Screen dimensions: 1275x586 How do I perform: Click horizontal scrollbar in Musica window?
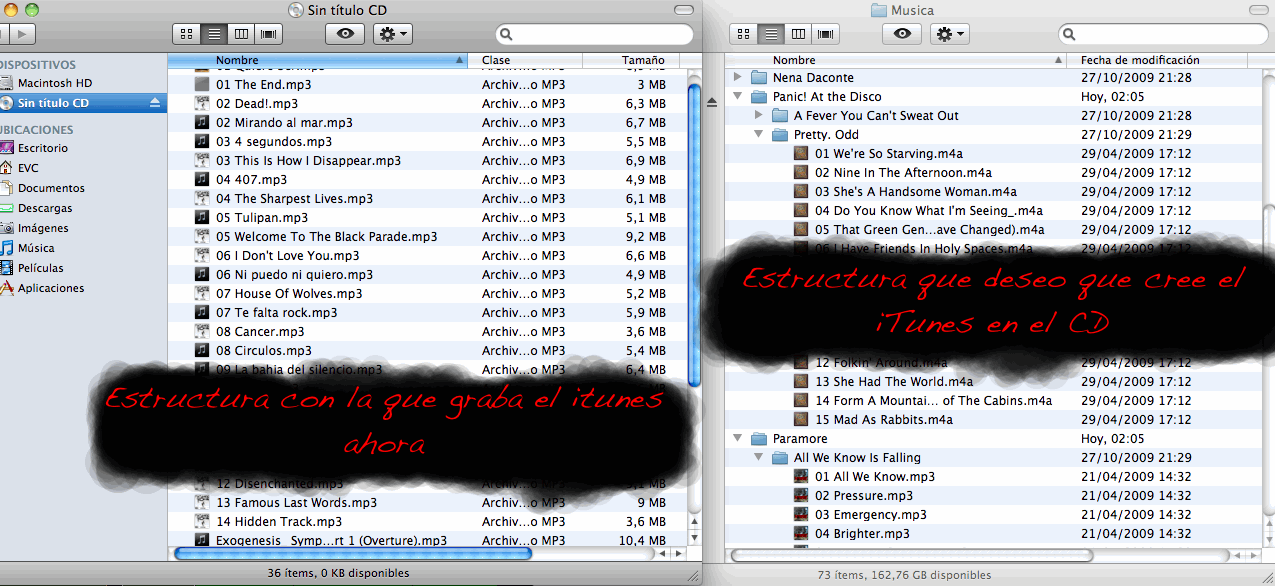(910, 555)
